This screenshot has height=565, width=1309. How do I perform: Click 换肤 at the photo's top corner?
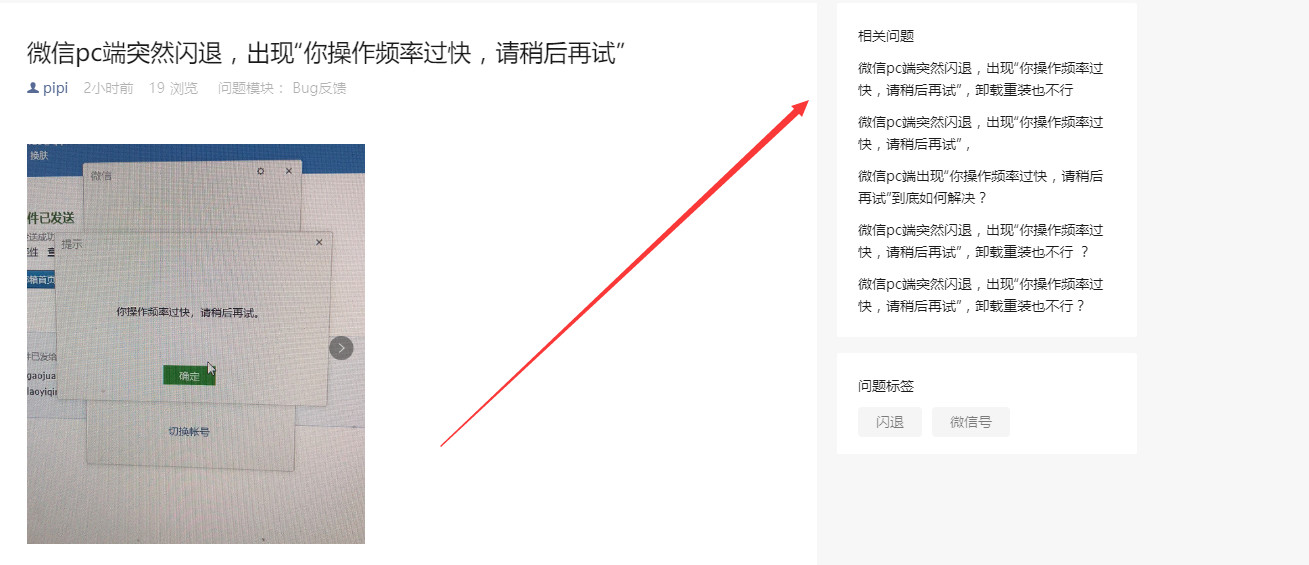coord(39,155)
